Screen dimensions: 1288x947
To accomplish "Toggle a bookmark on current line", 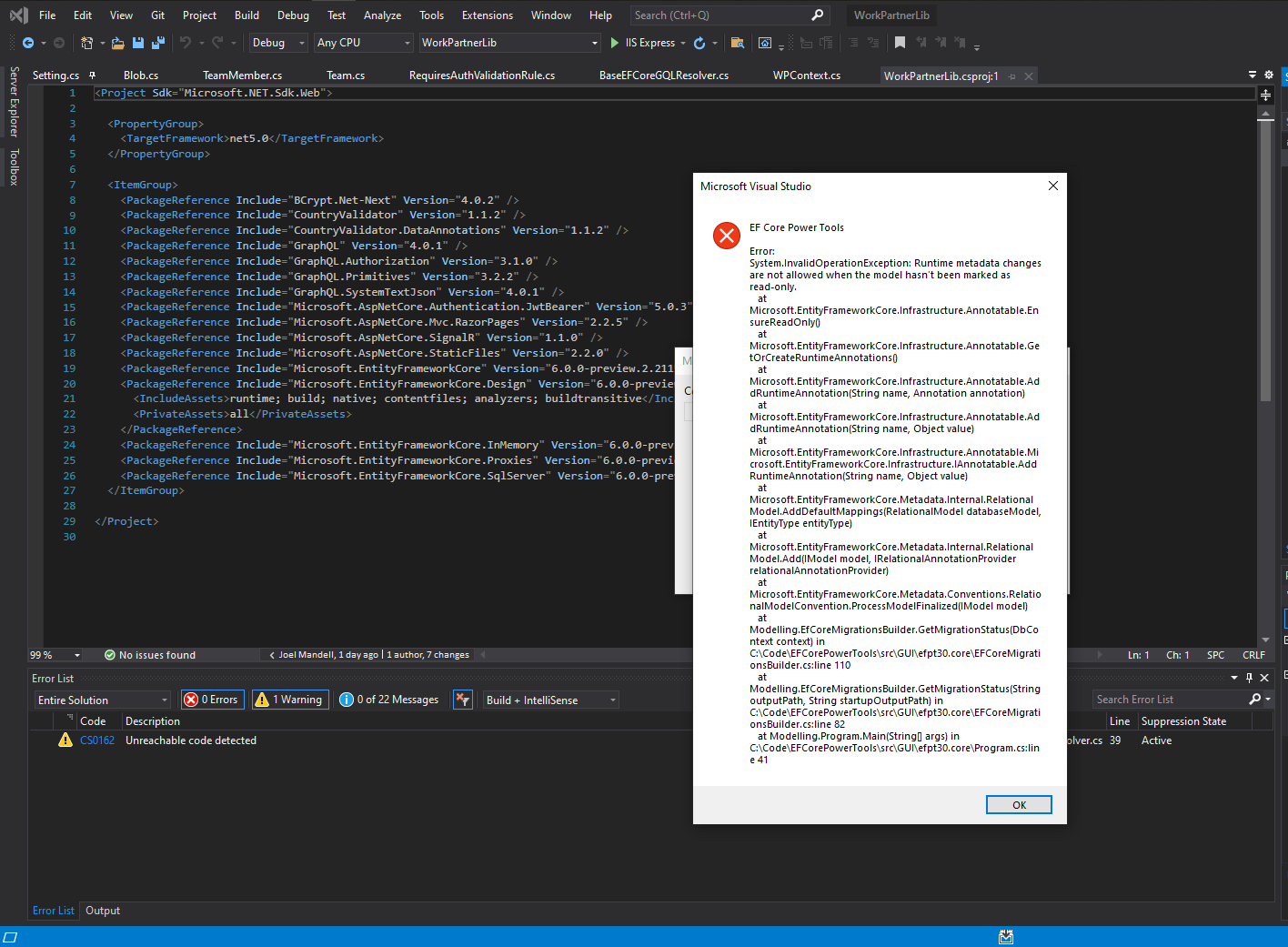I will point(900,43).
